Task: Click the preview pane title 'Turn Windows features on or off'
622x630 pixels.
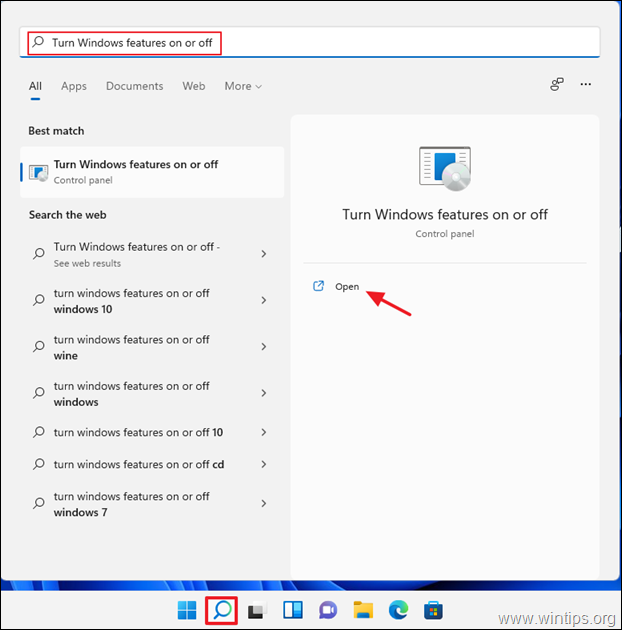Action: (x=445, y=215)
